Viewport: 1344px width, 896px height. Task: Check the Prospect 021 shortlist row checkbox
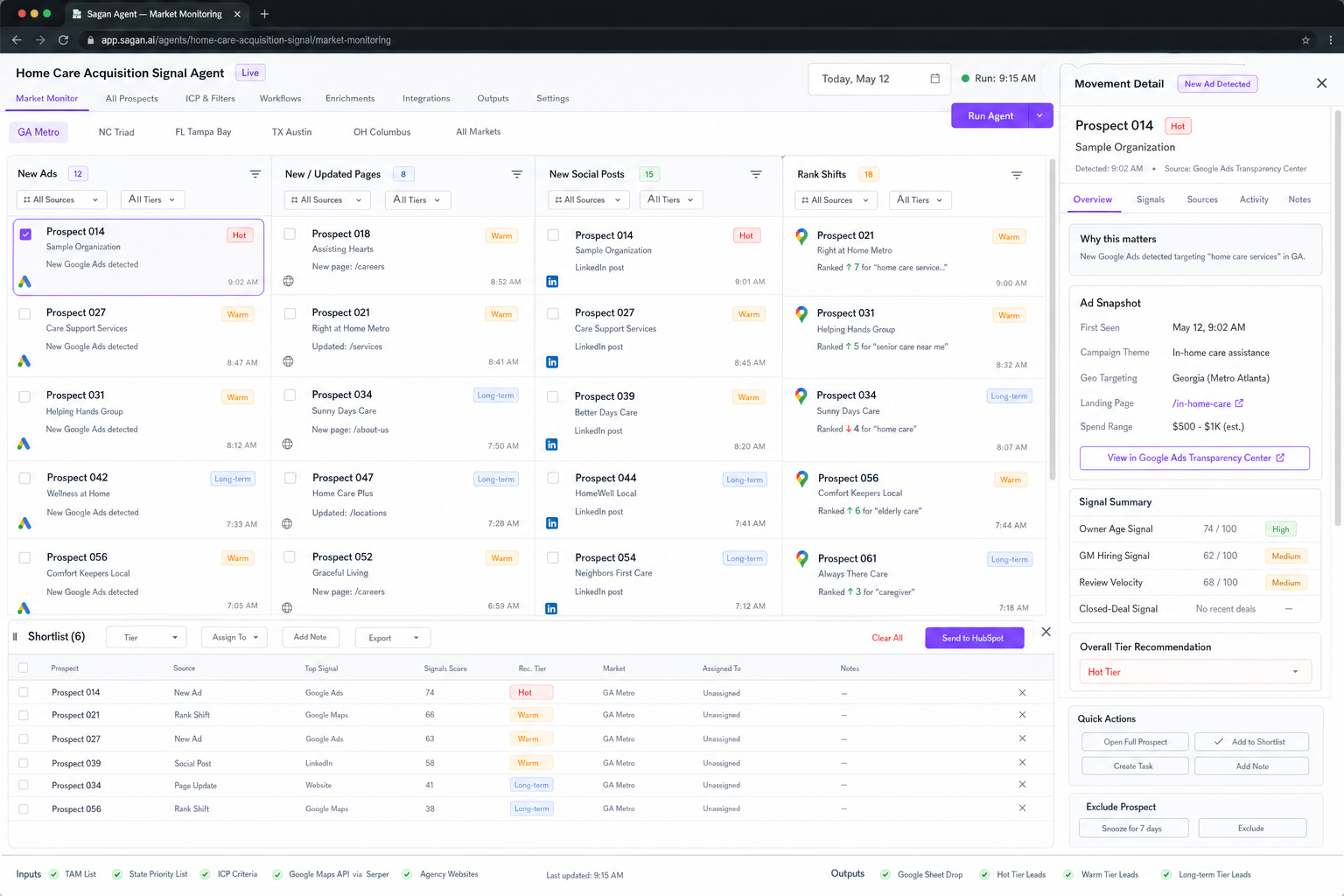click(x=24, y=715)
